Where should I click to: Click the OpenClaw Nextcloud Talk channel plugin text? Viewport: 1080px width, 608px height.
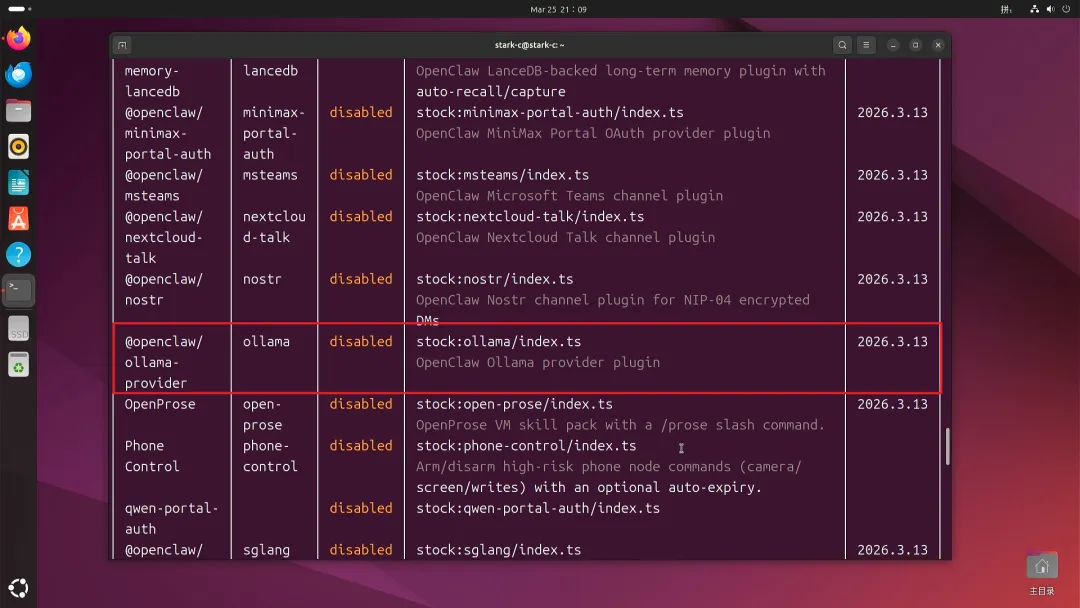pyautogui.click(x=565, y=238)
